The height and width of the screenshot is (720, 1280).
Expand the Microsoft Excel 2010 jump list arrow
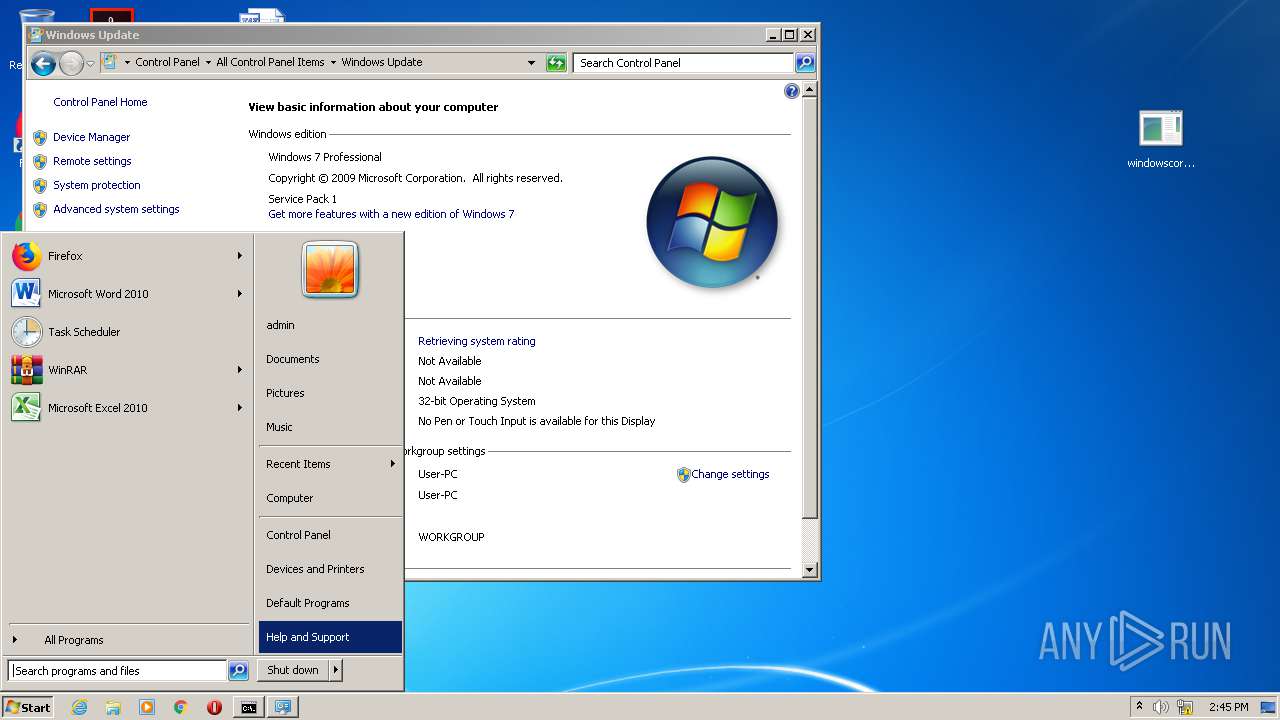240,408
